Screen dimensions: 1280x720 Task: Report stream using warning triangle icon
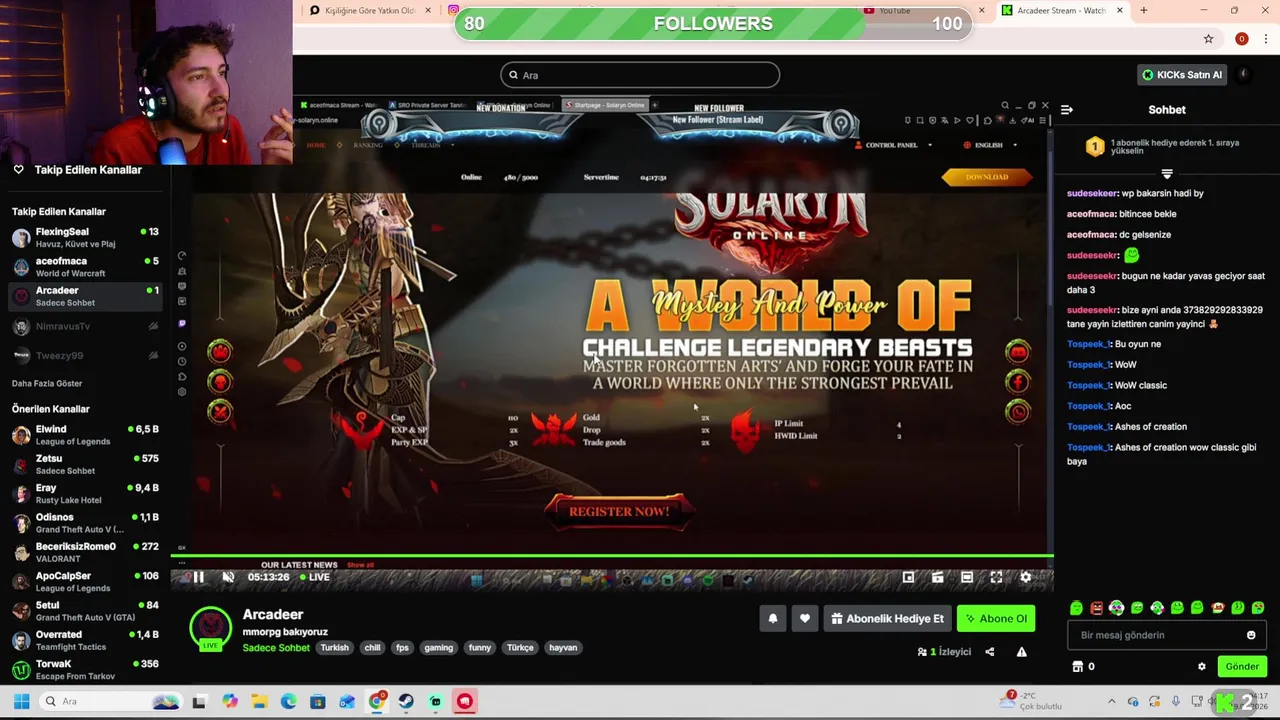tap(1021, 652)
